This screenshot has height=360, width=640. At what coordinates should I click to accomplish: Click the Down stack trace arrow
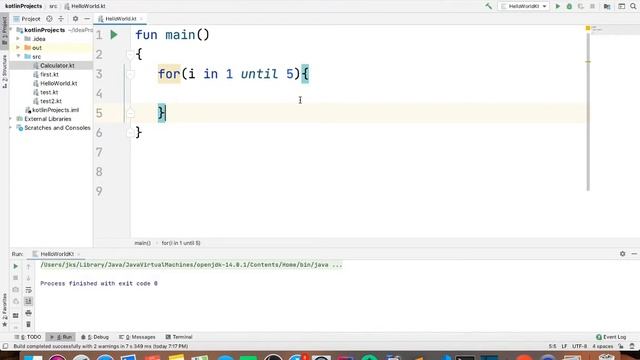(28, 278)
